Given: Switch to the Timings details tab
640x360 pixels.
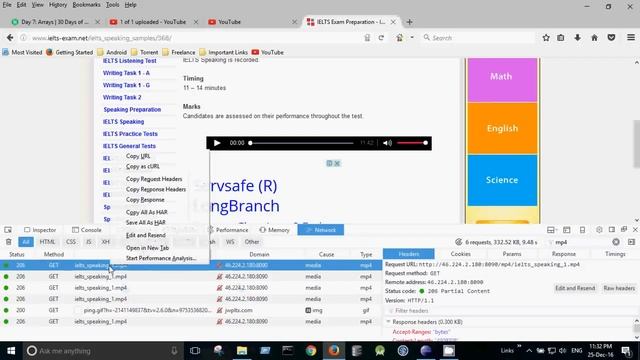Looking at the screenshot, I should point(615,254).
